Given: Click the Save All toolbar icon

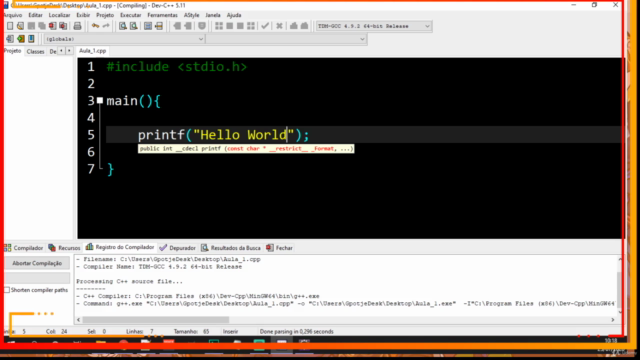Looking at the screenshot, I should point(42,26).
